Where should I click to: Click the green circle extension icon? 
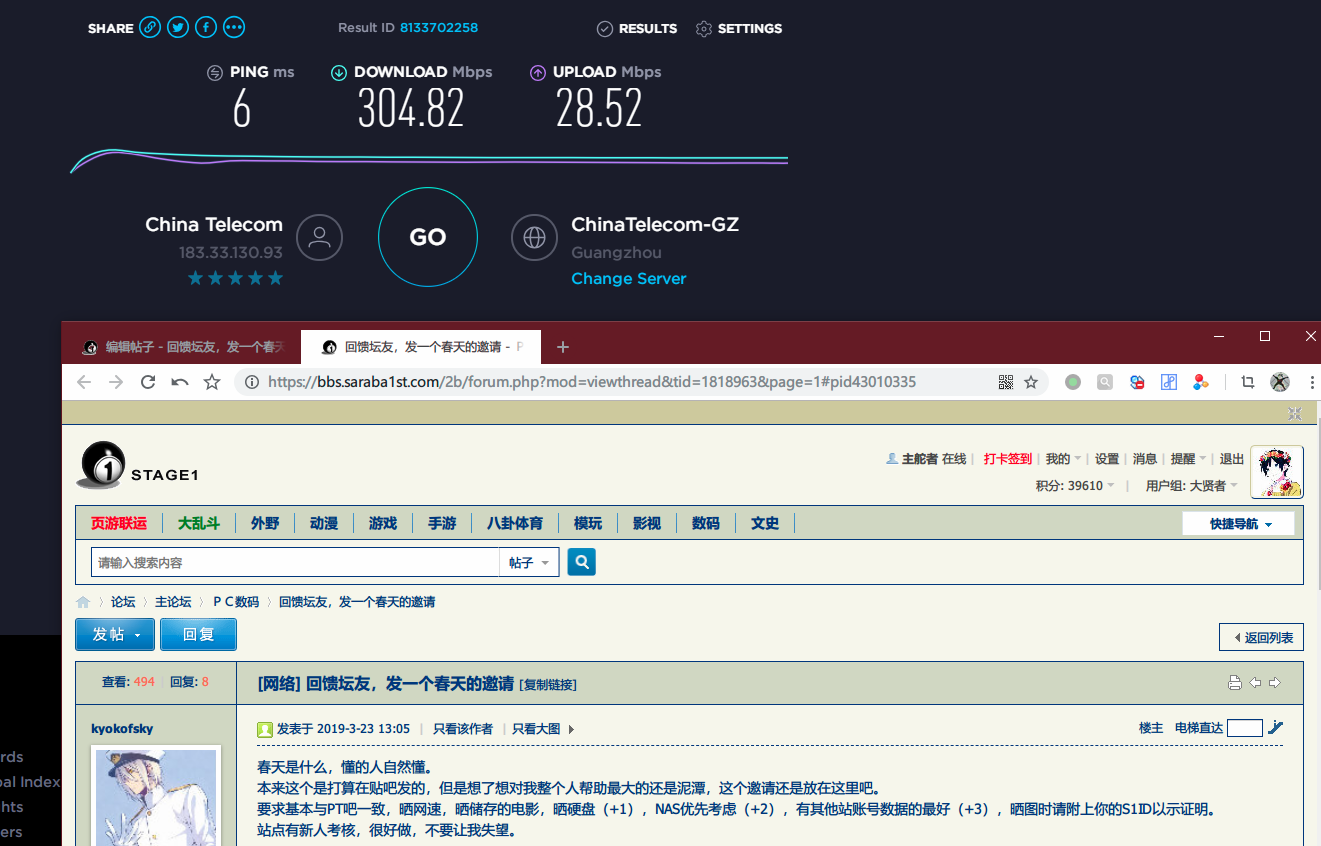pos(1073,382)
